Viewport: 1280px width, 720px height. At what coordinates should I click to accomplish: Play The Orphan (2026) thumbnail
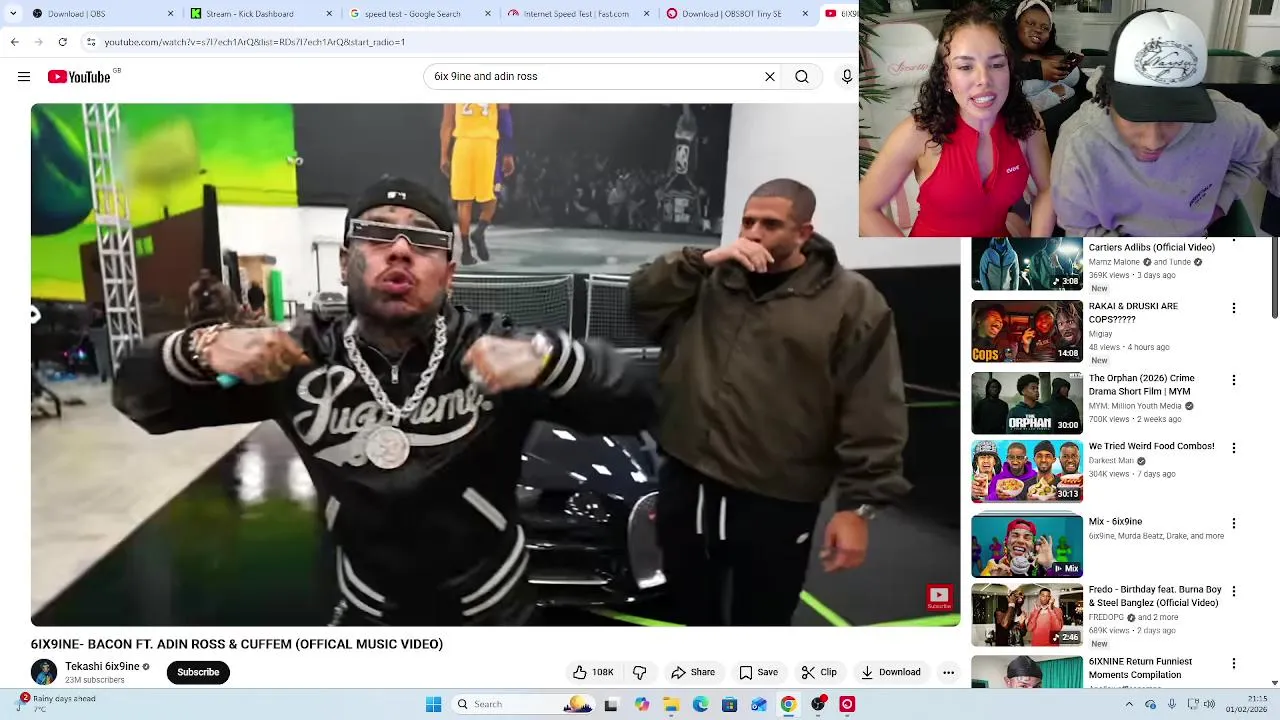pyautogui.click(x=1027, y=403)
